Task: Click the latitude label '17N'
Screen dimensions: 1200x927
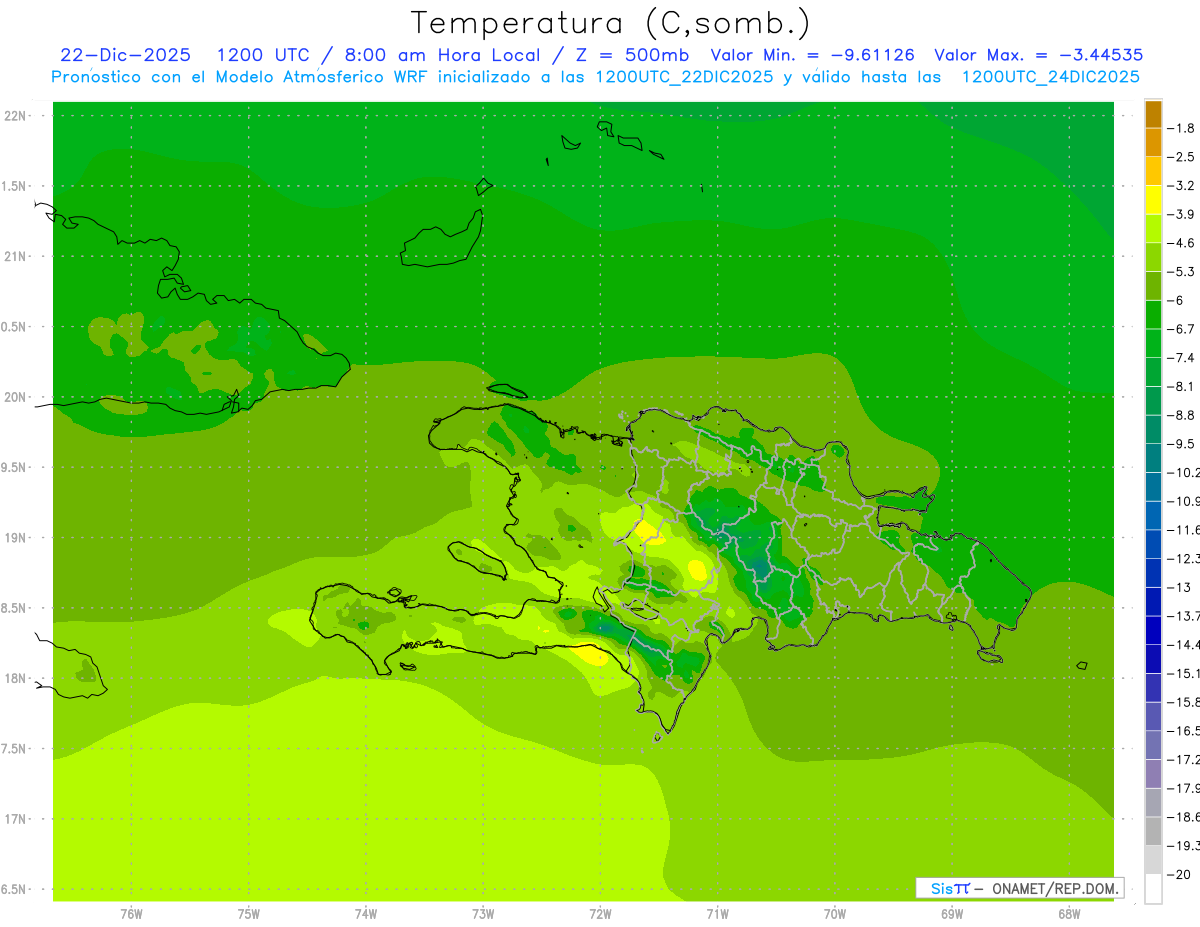Action: pyautogui.click(x=16, y=819)
